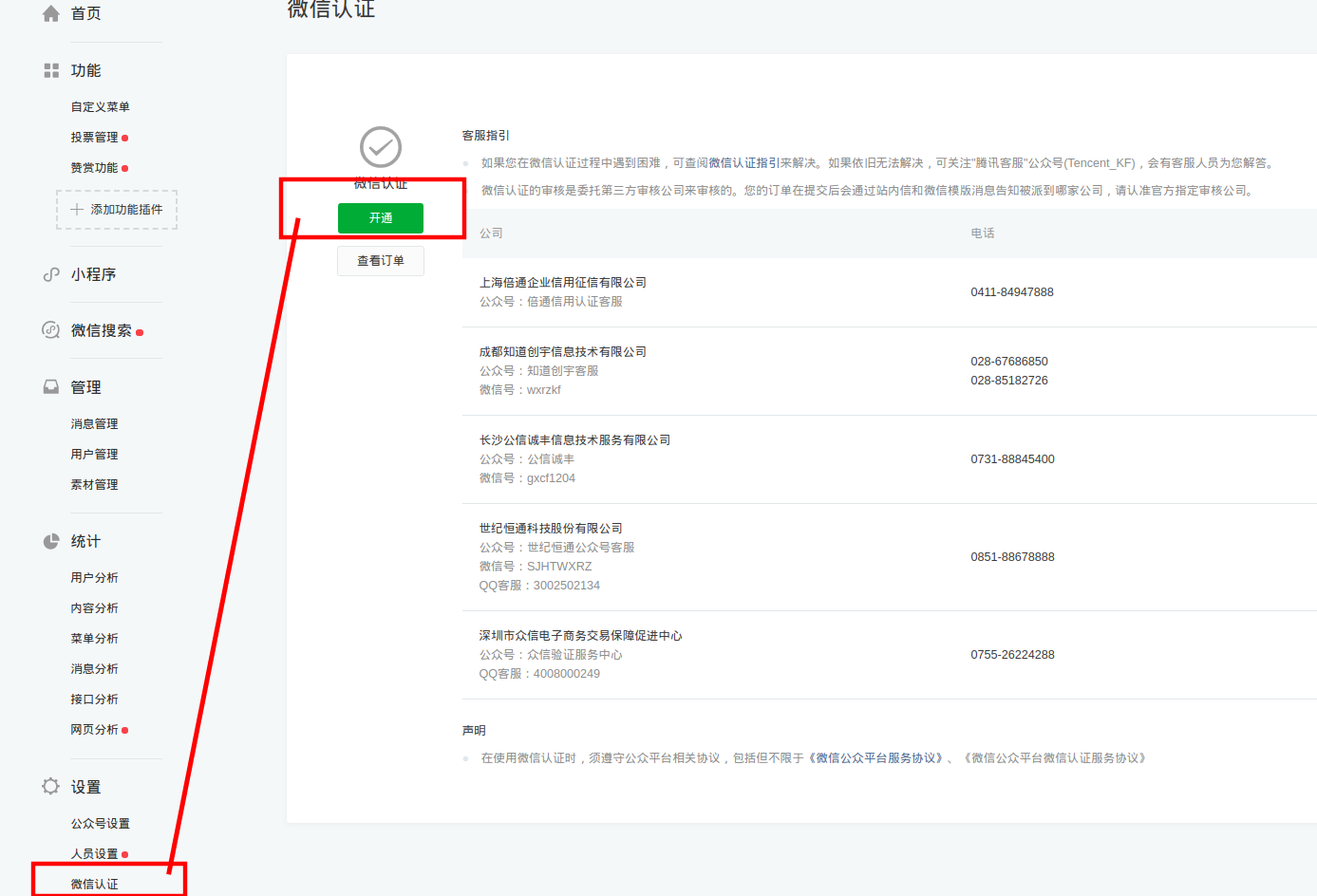This screenshot has height=896, width=1317.
Task: Click WeChat ID text 微信号：SJHTWXRZ
Action: [536, 567]
